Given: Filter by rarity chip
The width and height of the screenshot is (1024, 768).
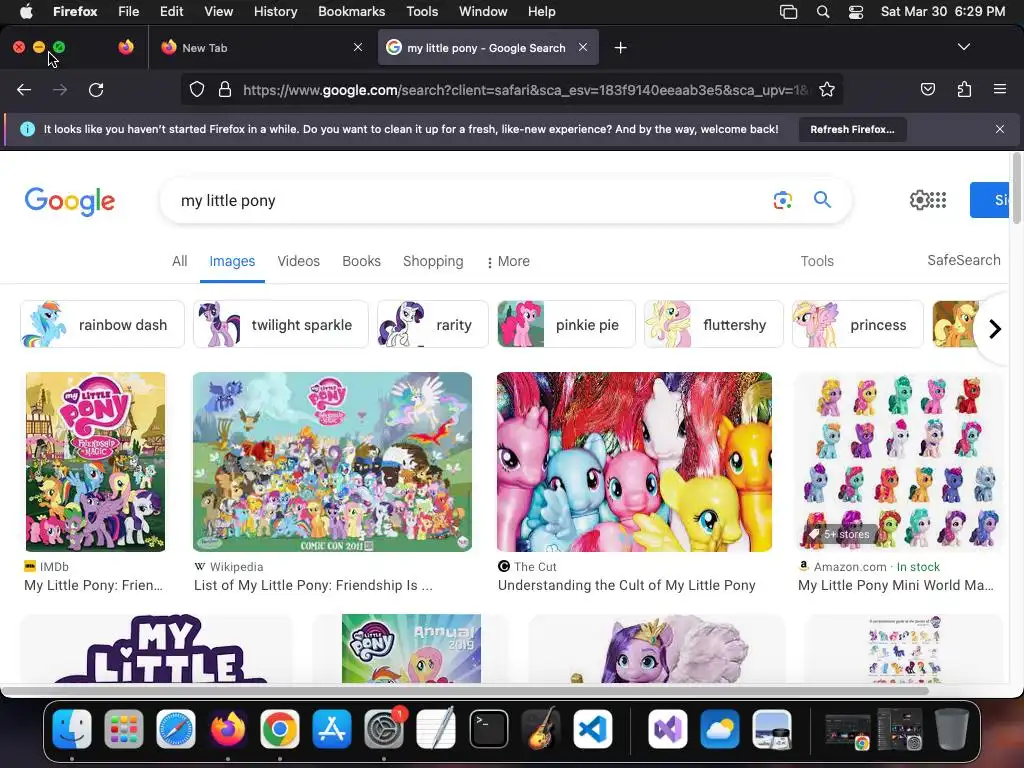Looking at the screenshot, I should tap(432, 325).
